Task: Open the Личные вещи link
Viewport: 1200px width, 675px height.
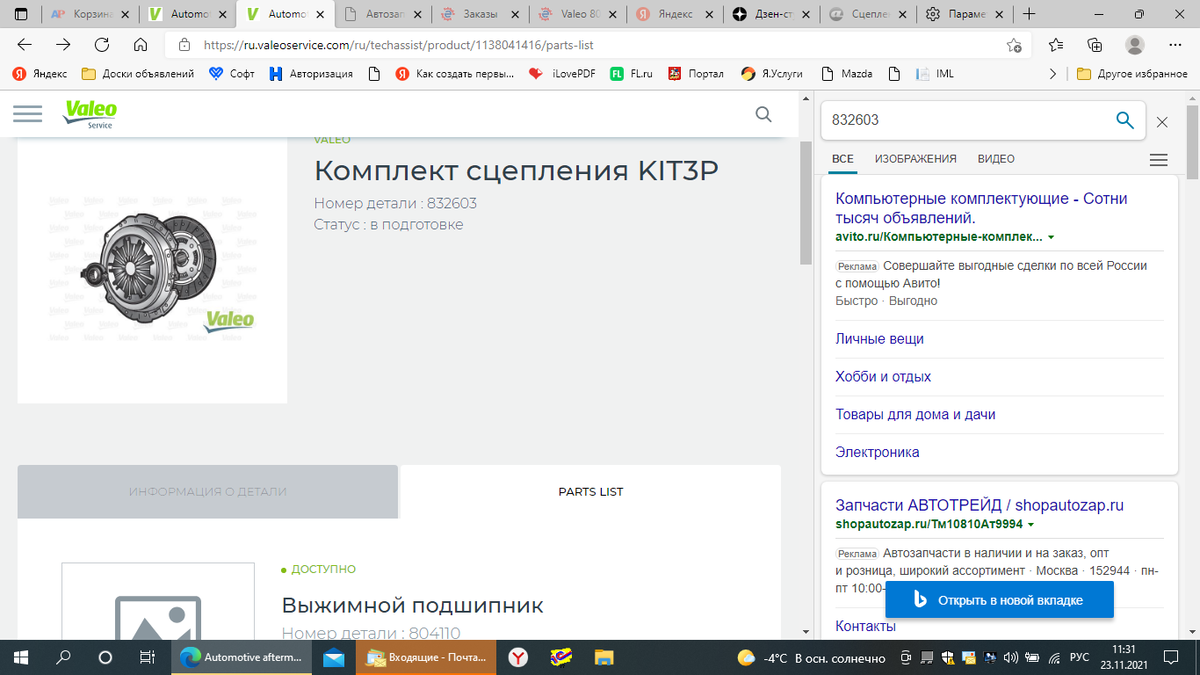Action: [879, 339]
